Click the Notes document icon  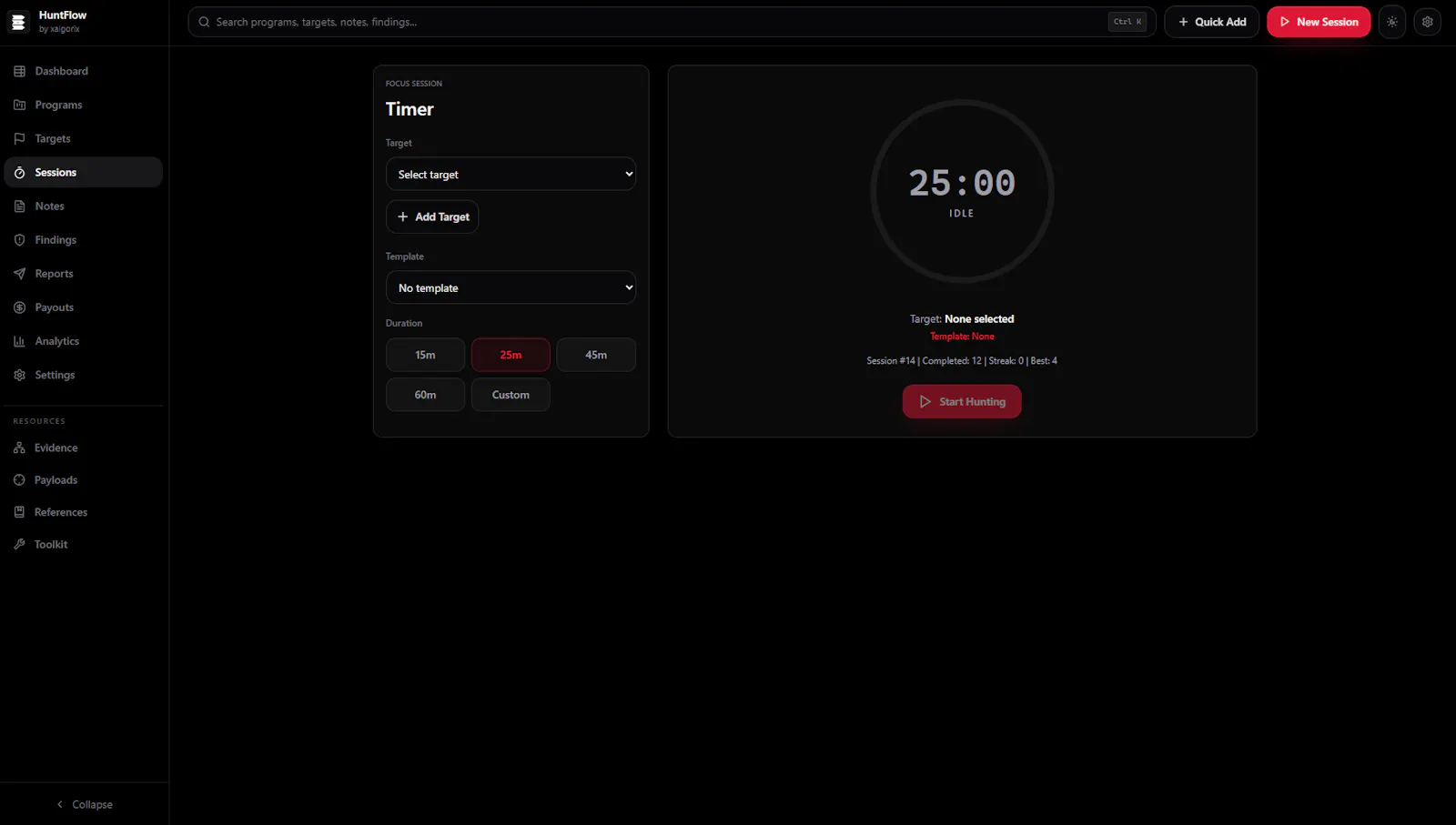(19, 206)
